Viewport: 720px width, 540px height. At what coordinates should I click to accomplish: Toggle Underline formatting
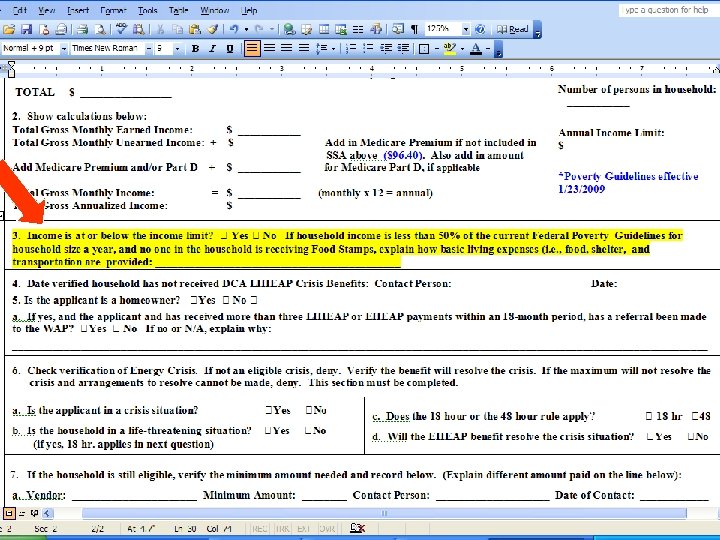point(230,48)
